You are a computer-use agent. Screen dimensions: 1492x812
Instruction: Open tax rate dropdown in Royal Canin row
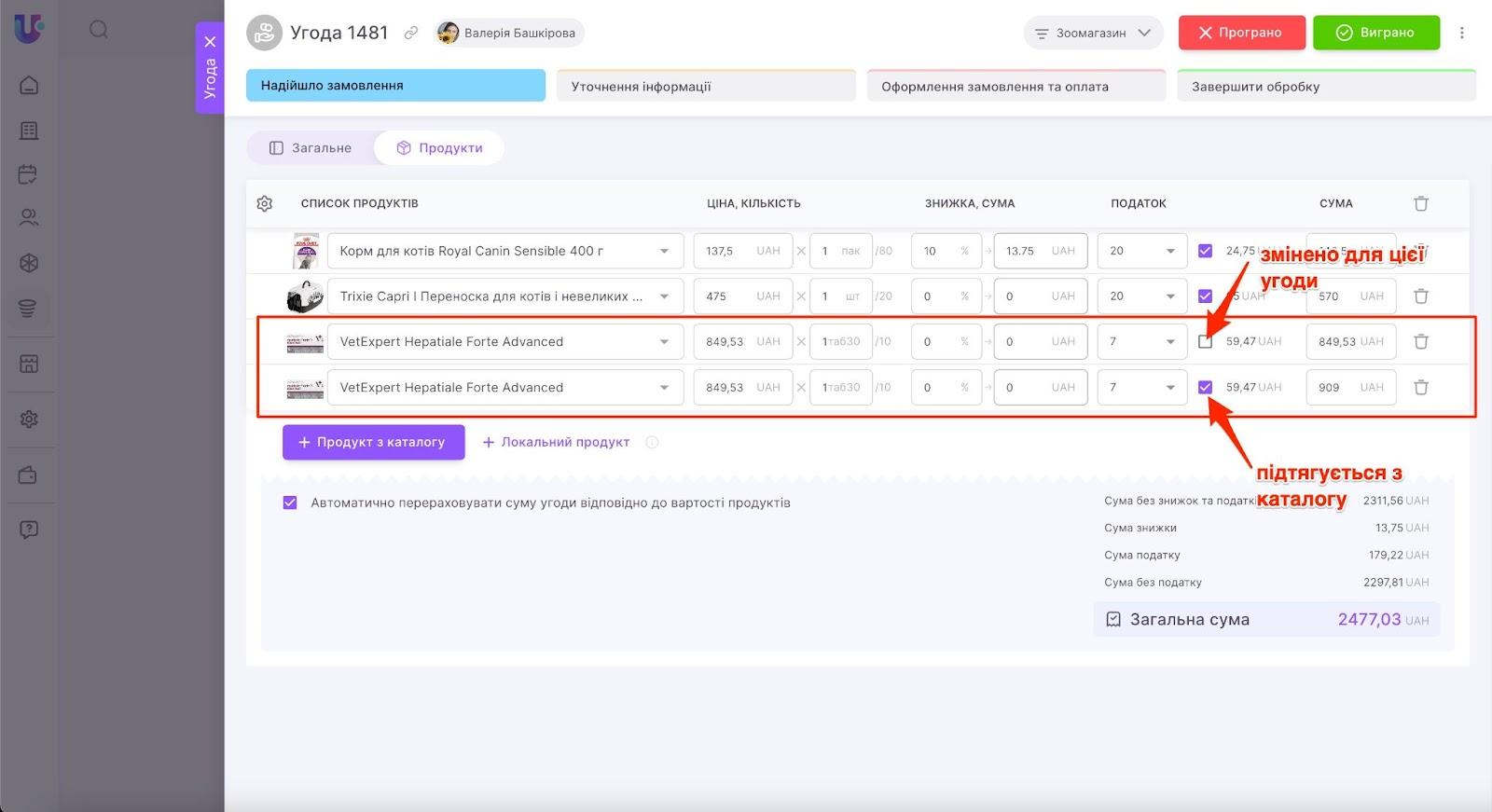[x=1141, y=251]
